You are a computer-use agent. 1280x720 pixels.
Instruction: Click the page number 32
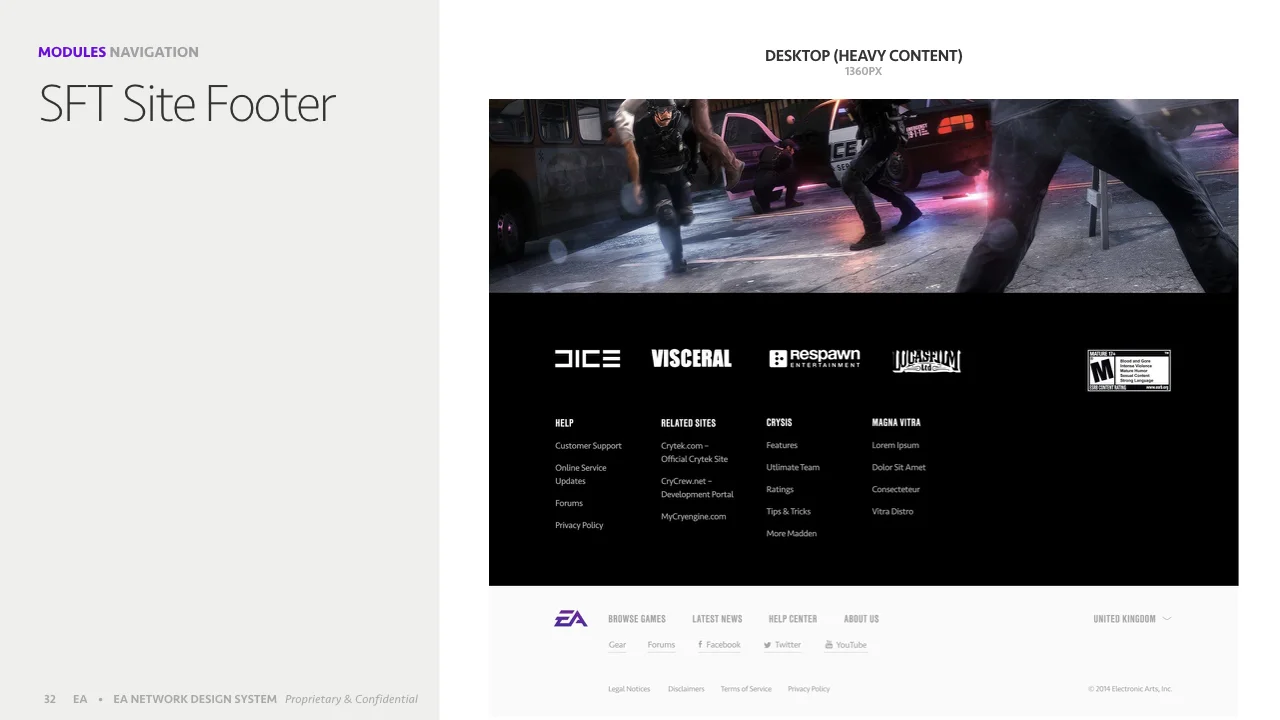[x=50, y=699]
